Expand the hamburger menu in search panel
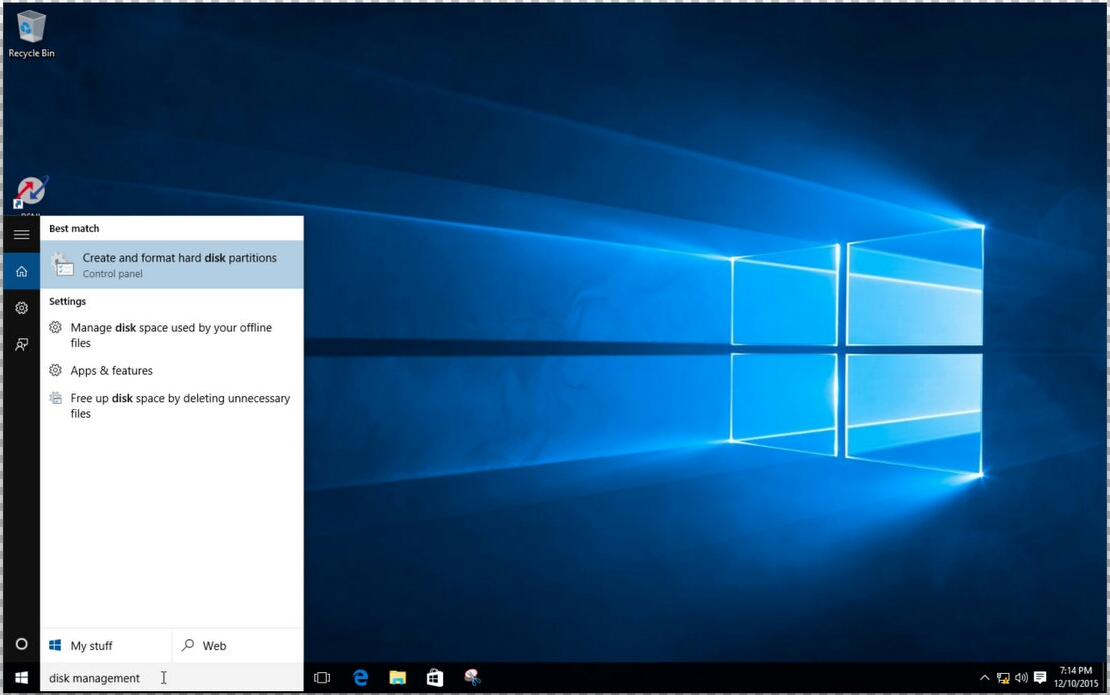The height and width of the screenshot is (695, 1110). pyautogui.click(x=22, y=234)
